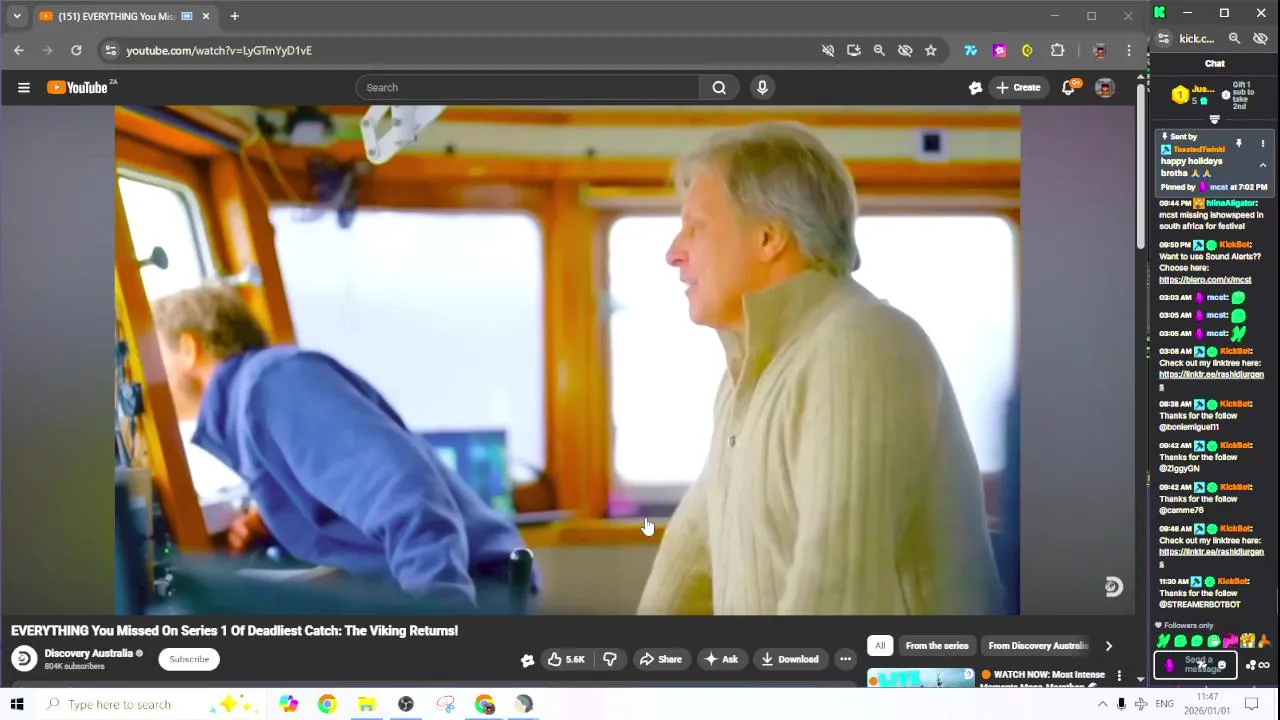The image size is (1280, 720).
Task: Open Windows Start menu
Action: [17, 704]
